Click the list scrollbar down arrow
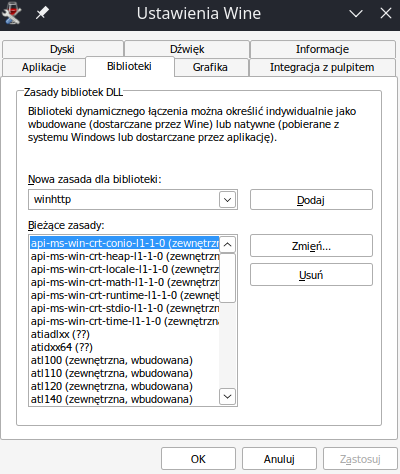 (228, 396)
